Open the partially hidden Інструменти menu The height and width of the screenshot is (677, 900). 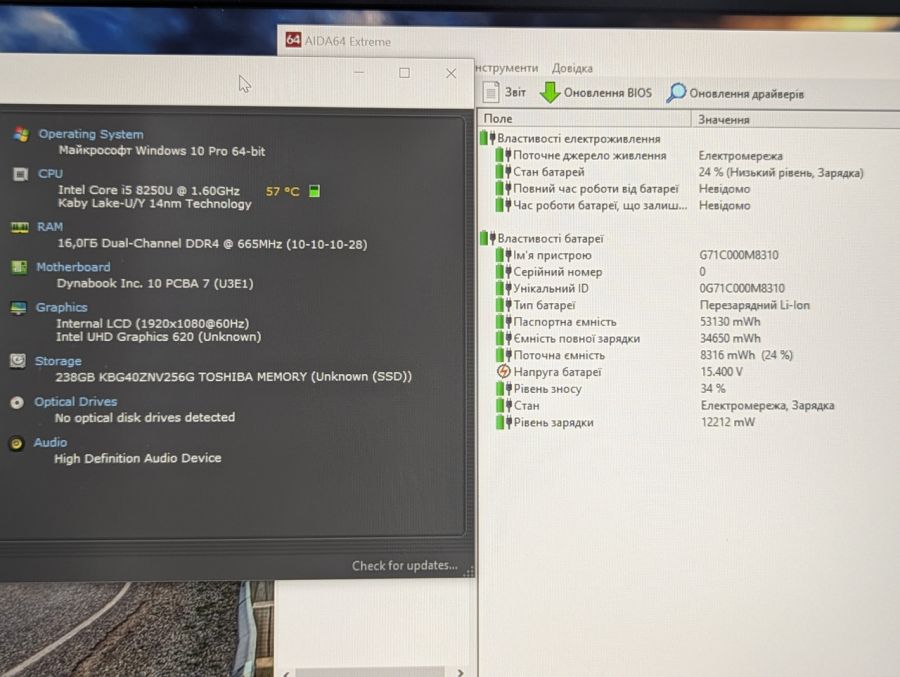click(x=507, y=68)
